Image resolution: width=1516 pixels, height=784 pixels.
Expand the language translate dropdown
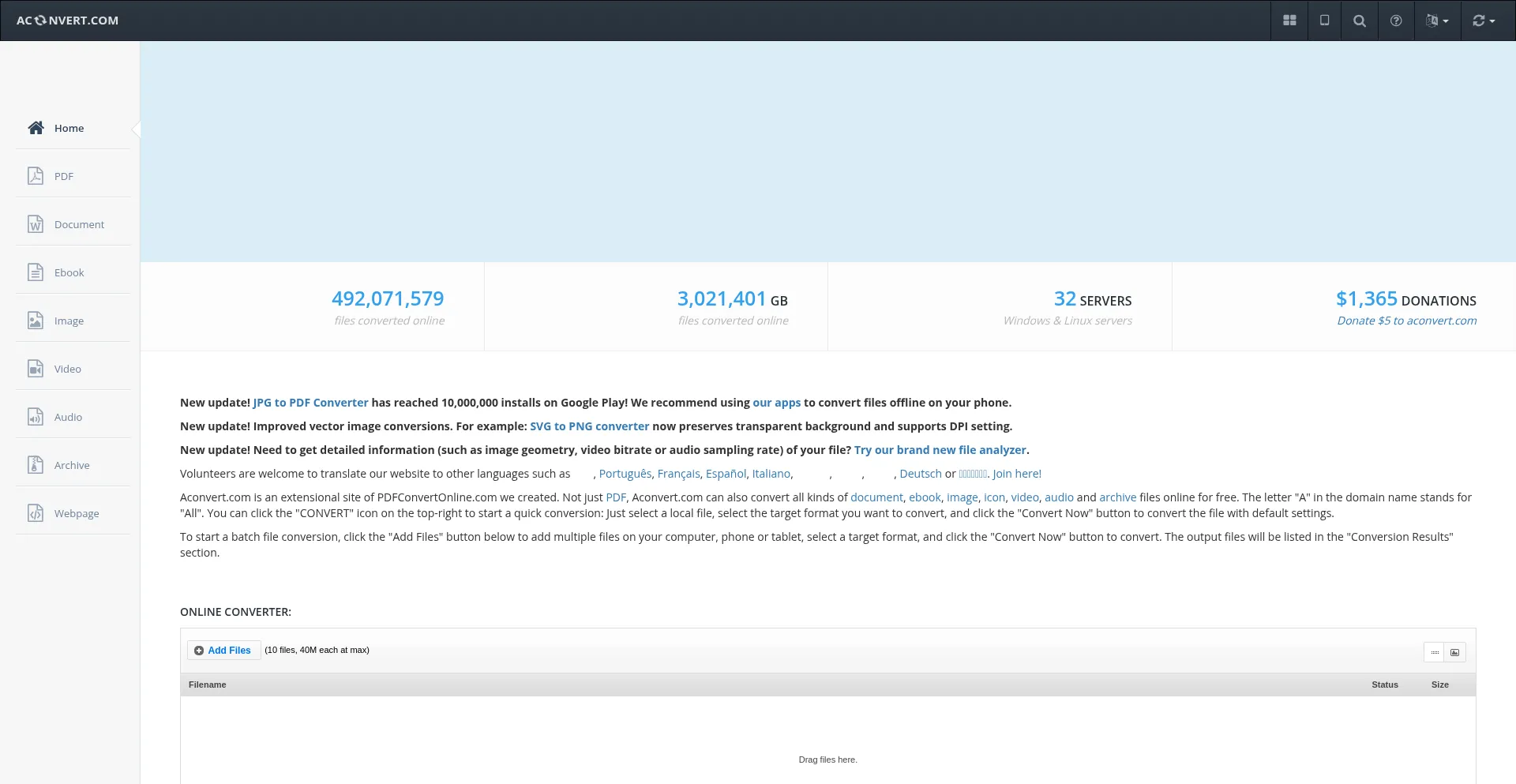pyautogui.click(x=1437, y=21)
